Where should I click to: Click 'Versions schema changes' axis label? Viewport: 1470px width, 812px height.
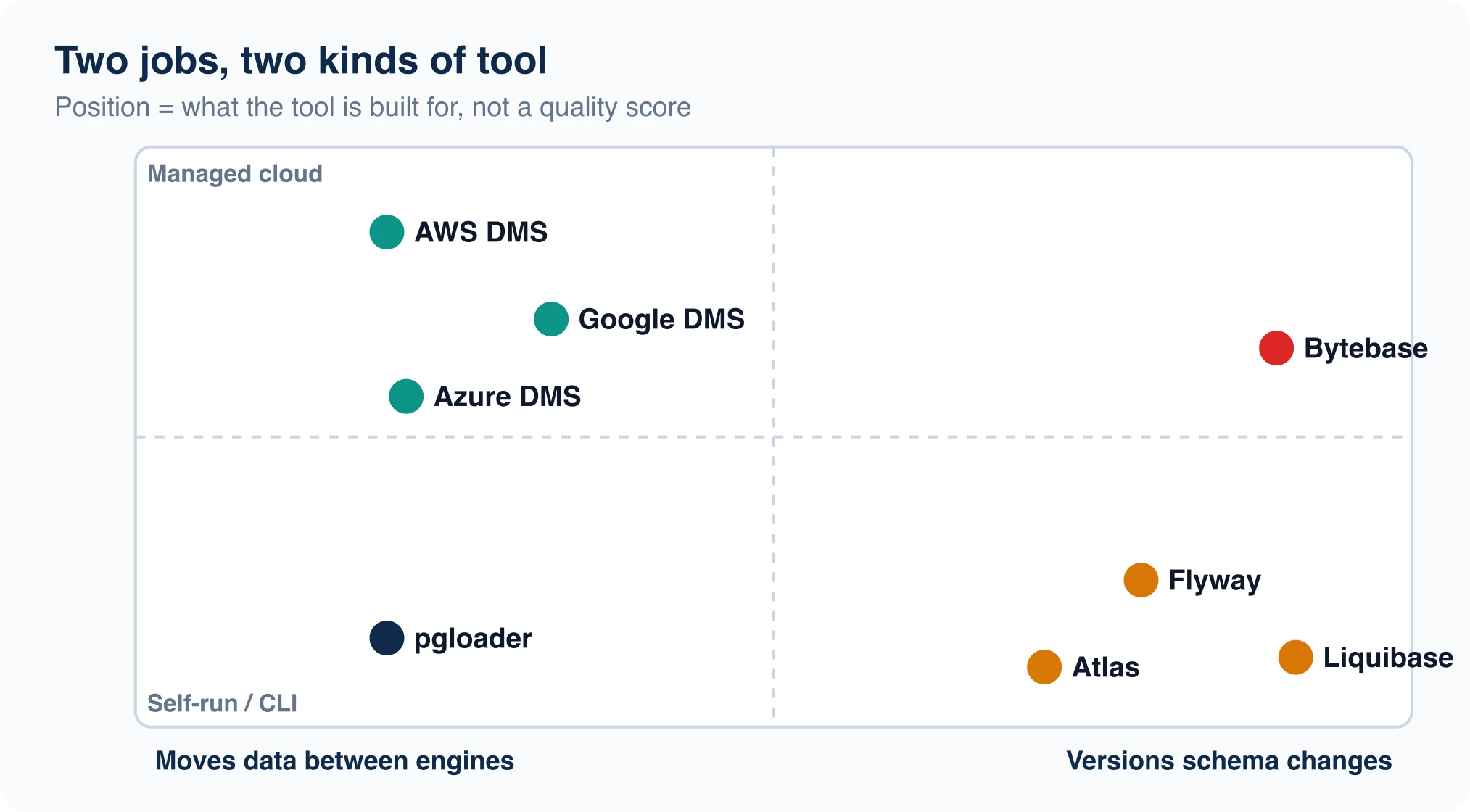(1229, 761)
